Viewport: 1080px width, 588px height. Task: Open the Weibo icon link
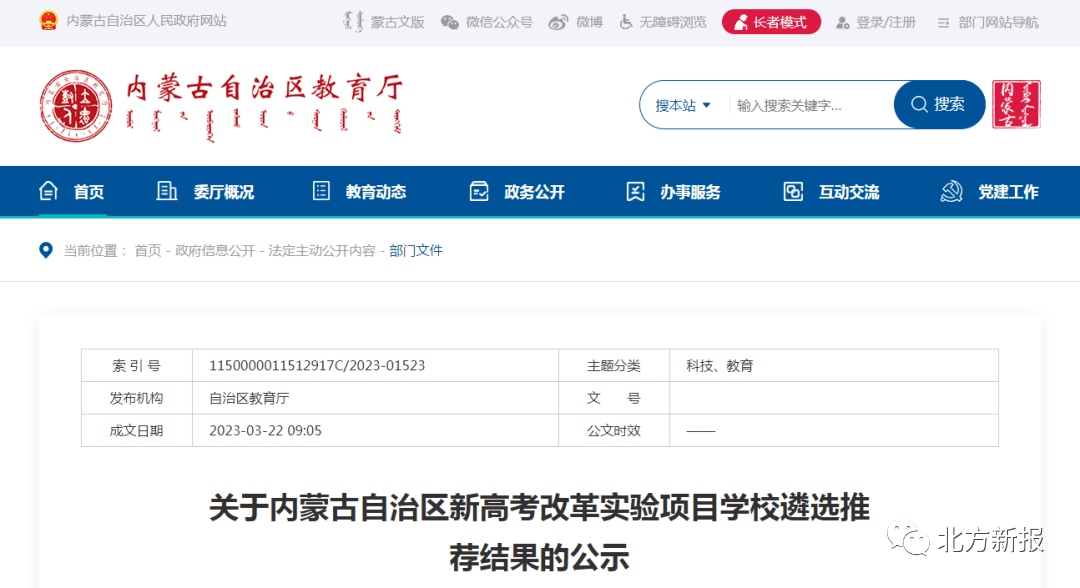pos(558,22)
